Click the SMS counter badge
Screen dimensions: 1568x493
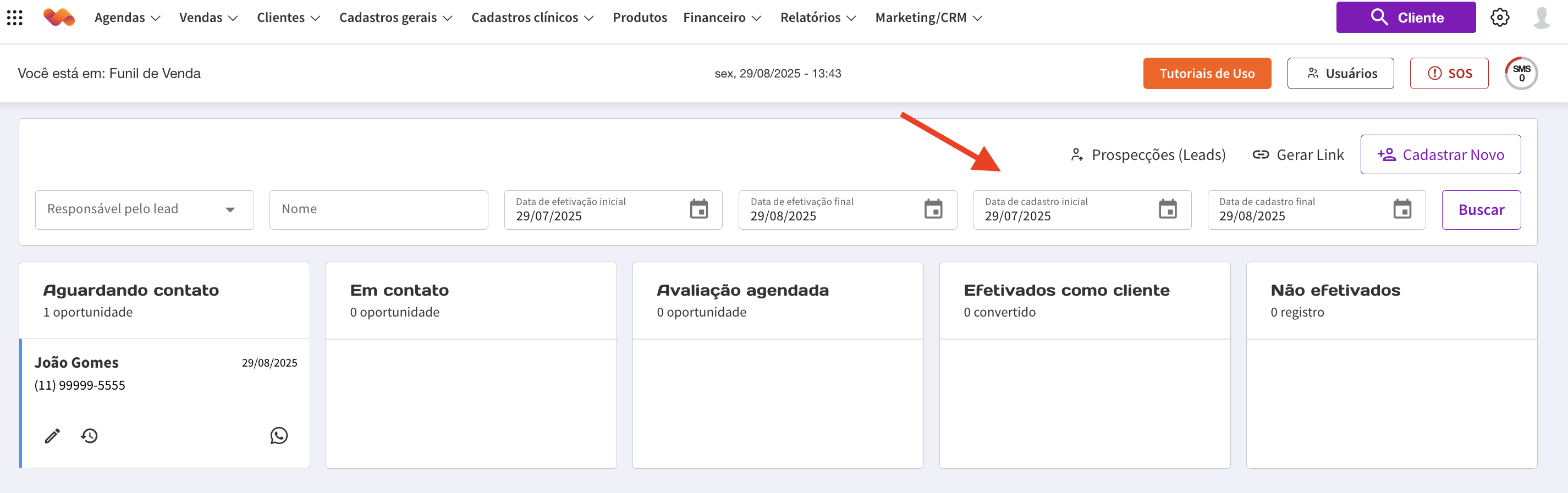[1521, 73]
